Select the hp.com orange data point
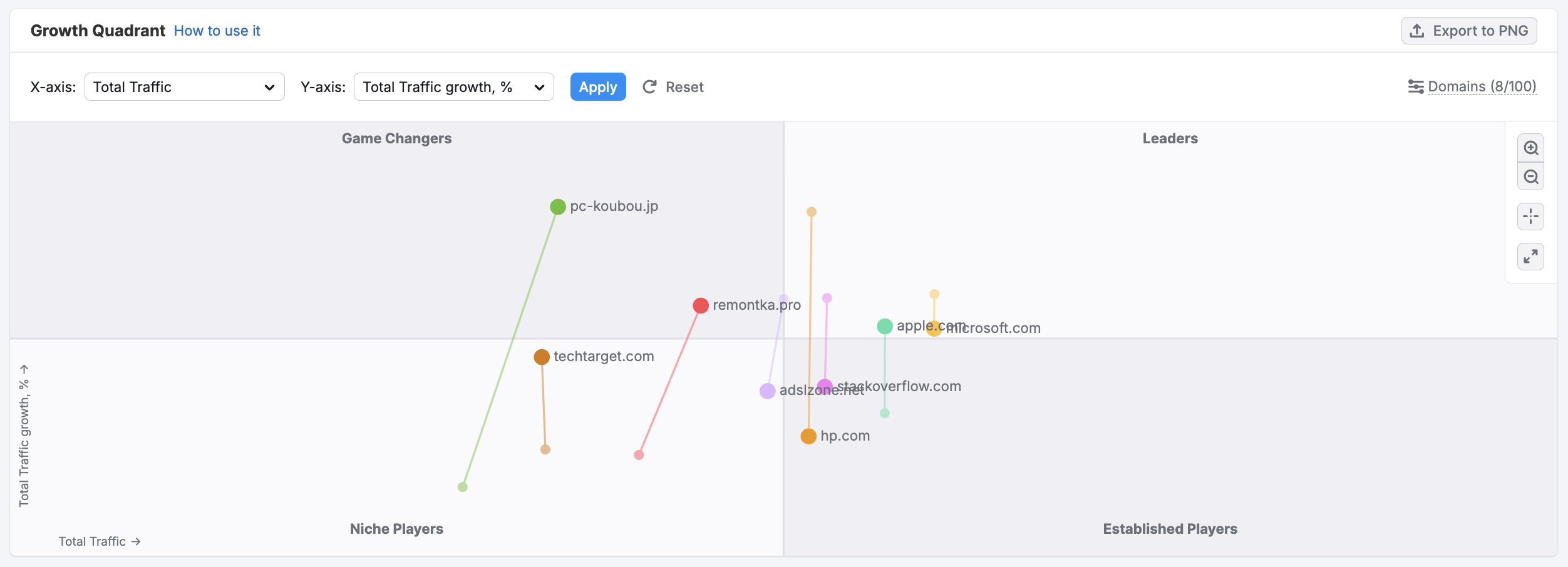This screenshot has height=567, width=1568. (x=808, y=436)
